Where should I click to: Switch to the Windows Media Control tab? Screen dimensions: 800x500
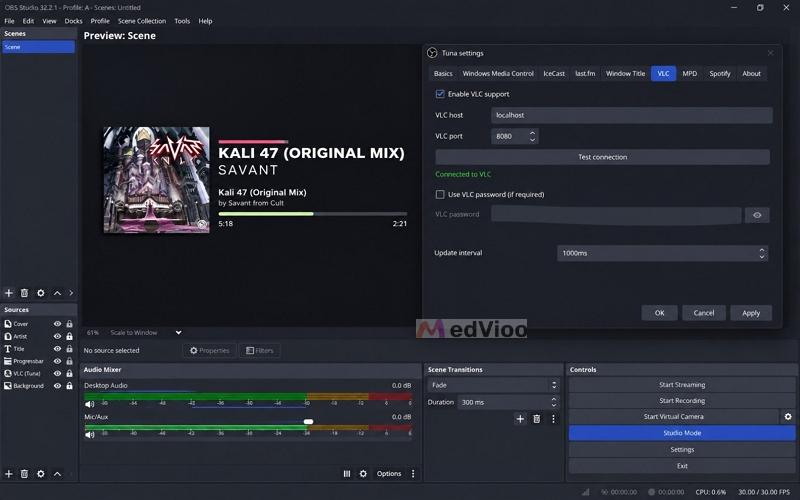point(497,73)
